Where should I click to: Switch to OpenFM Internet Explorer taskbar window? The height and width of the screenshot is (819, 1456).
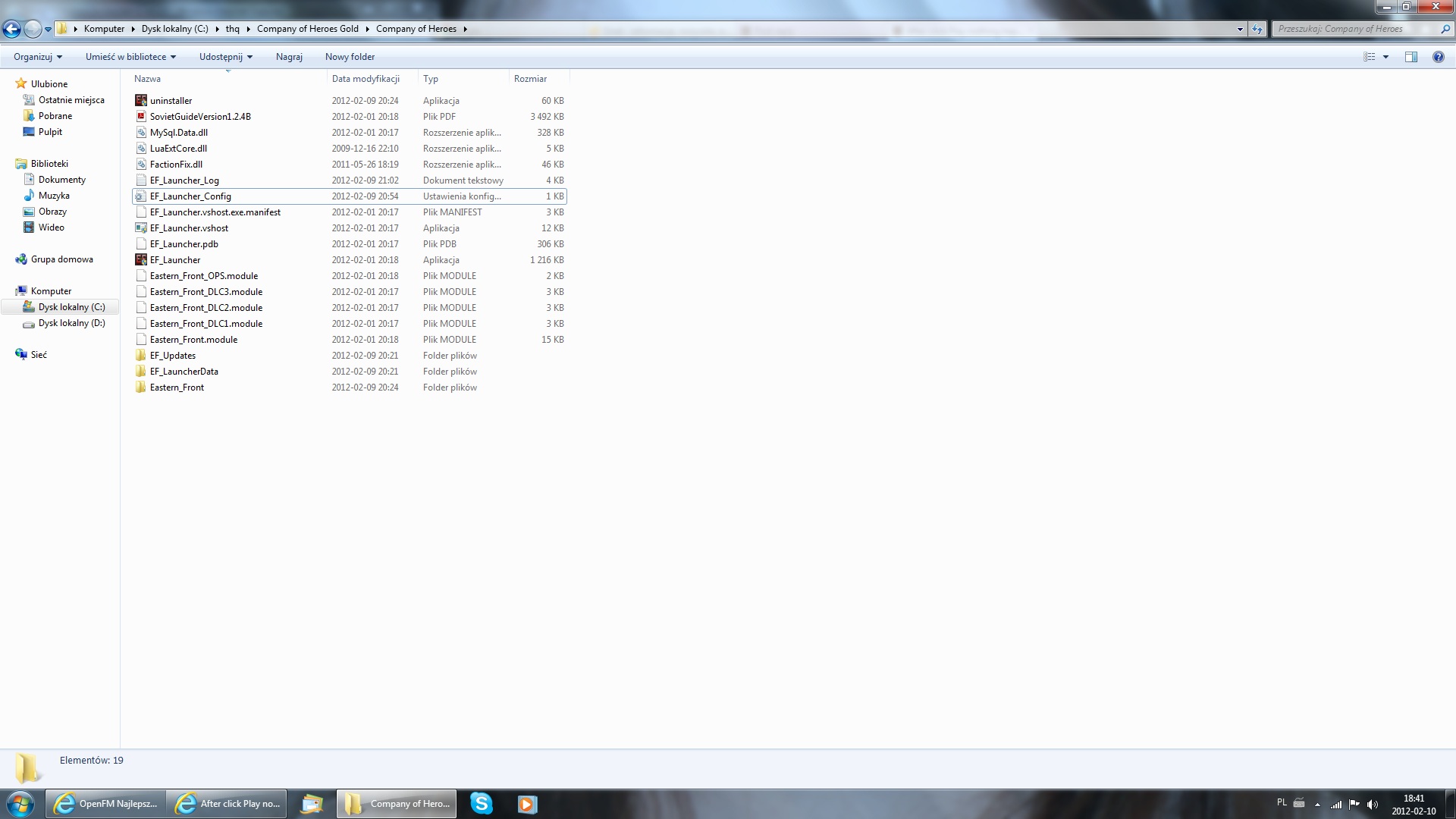pyautogui.click(x=106, y=804)
